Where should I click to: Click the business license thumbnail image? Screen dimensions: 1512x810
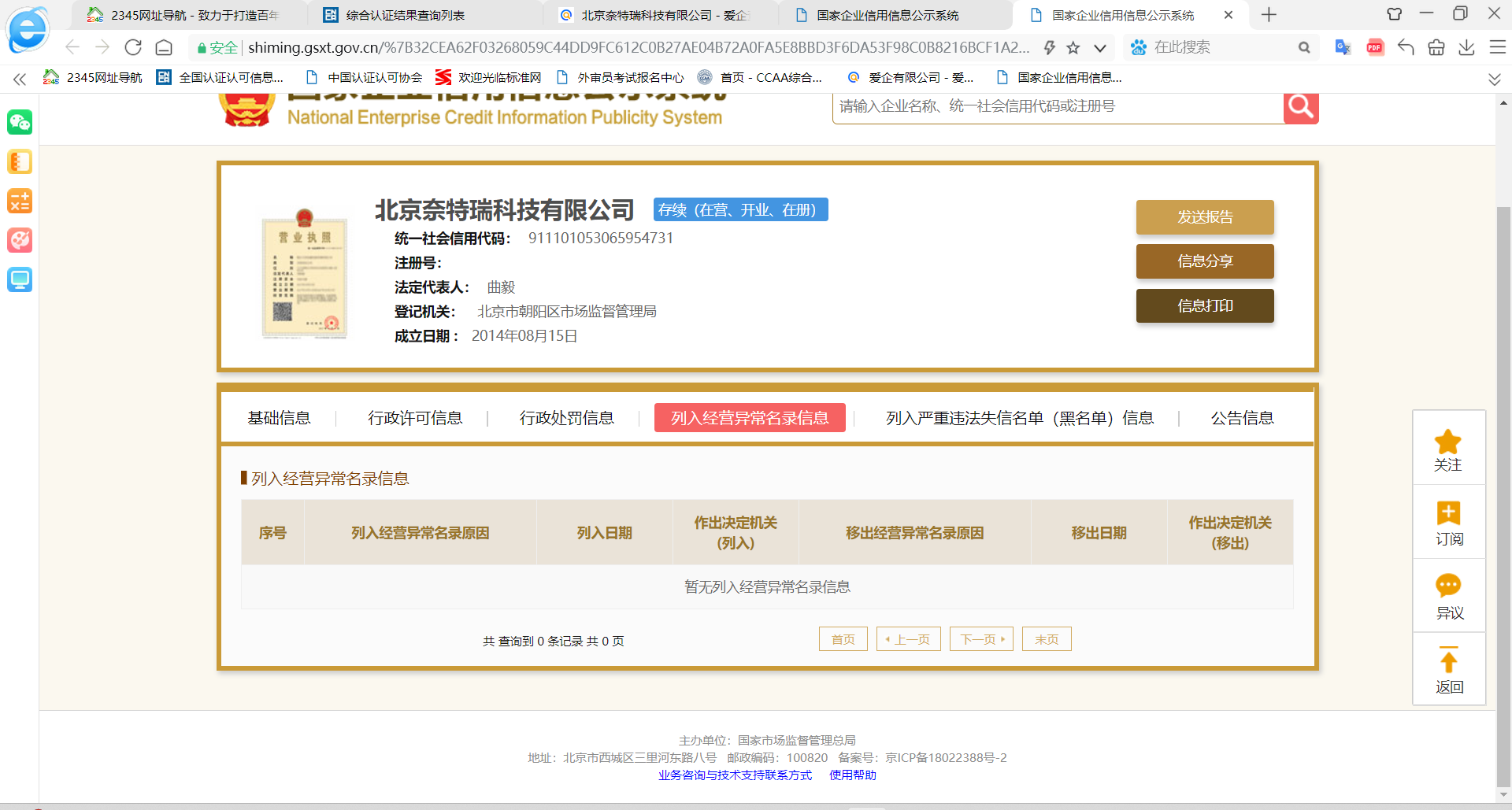304,273
